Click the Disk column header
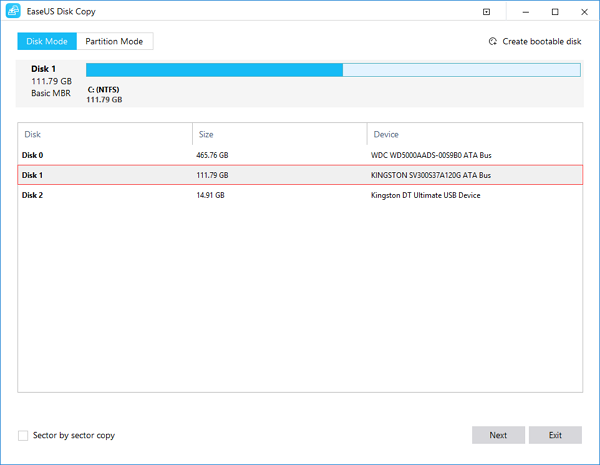This screenshot has width=600, height=465. pyautogui.click(x=105, y=134)
